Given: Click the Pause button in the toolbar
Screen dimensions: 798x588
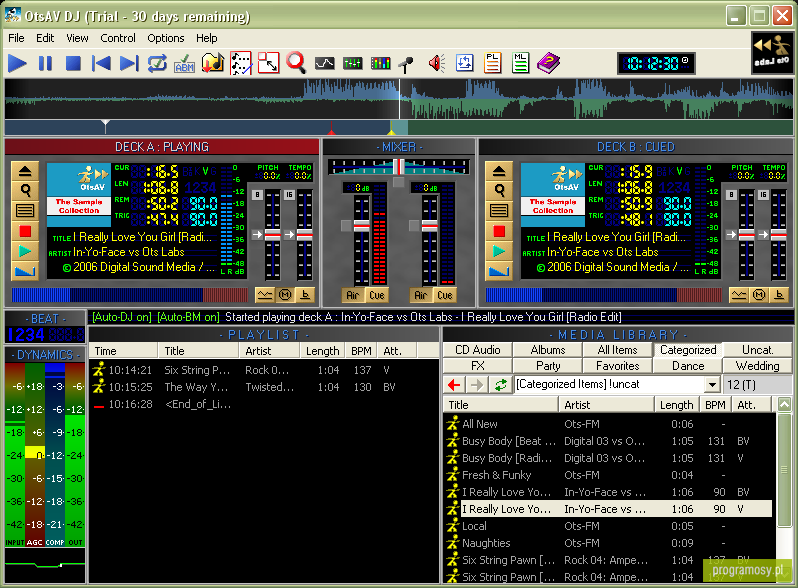Looking at the screenshot, I should tap(46, 63).
